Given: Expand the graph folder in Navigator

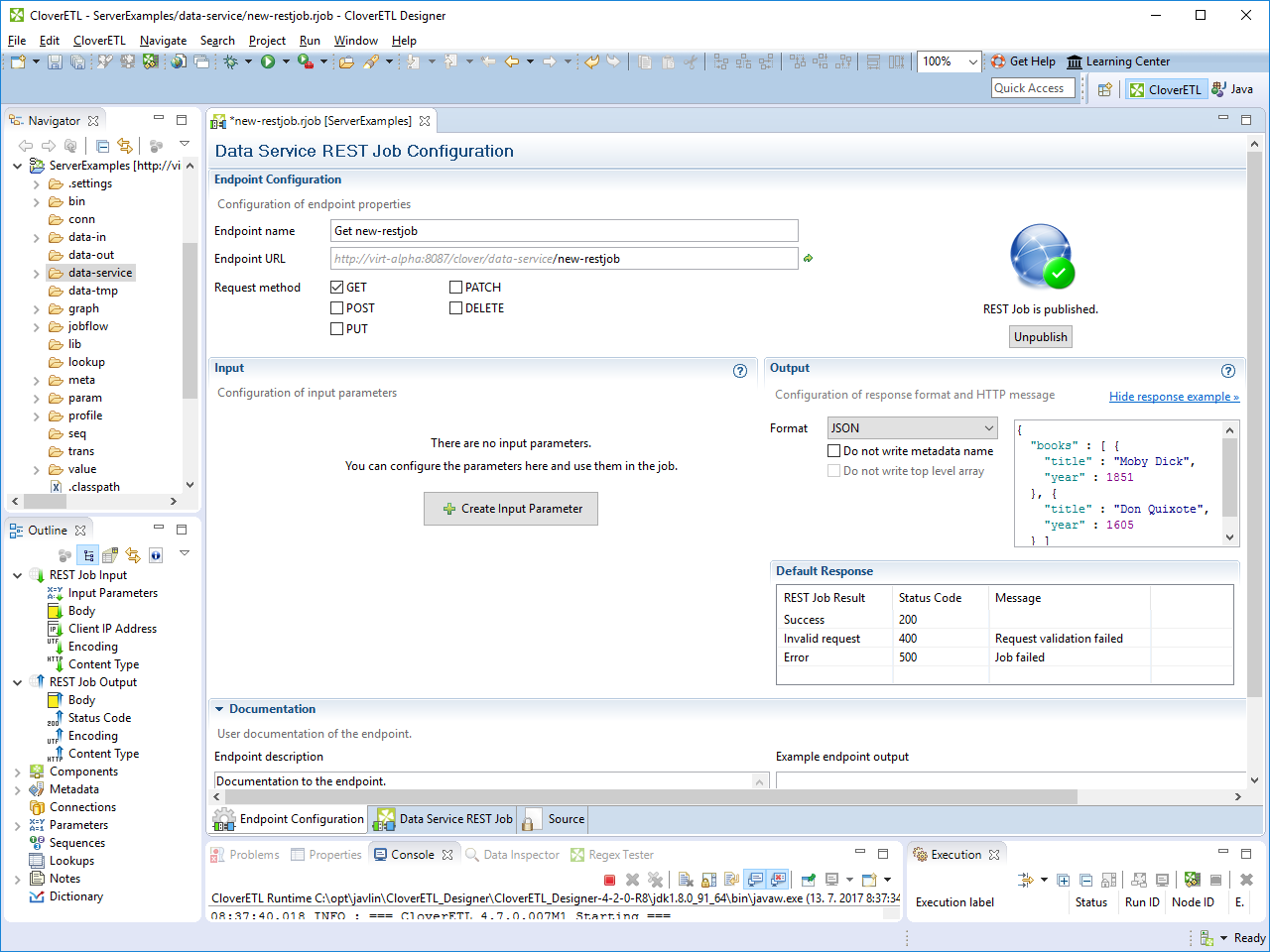Looking at the screenshot, I should tap(37, 309).
